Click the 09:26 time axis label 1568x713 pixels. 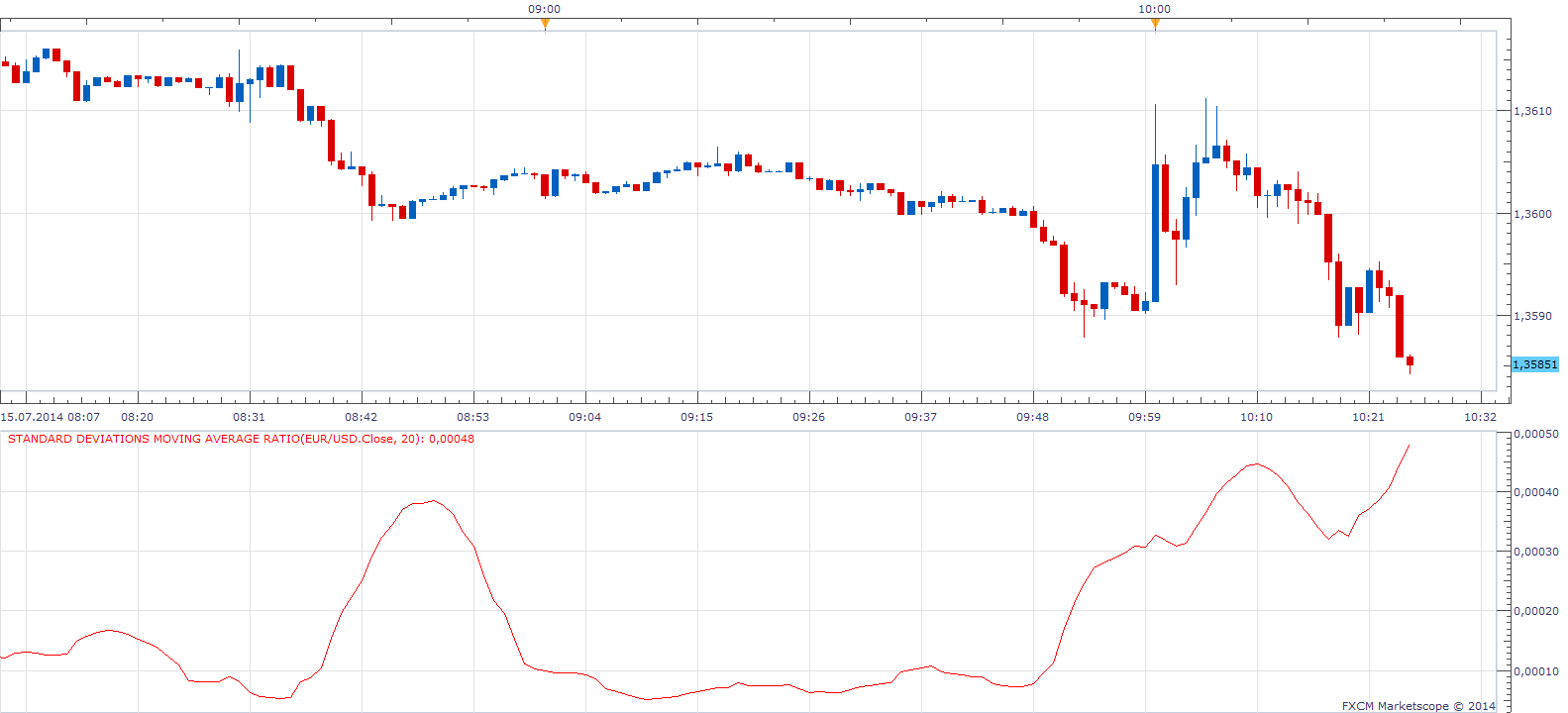(809, 417)
